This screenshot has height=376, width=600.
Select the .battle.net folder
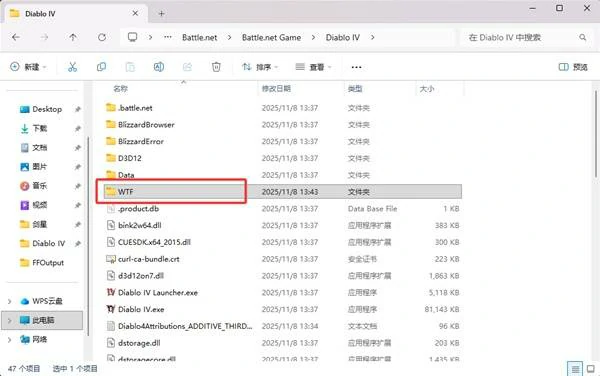click(x=283, y=108)
